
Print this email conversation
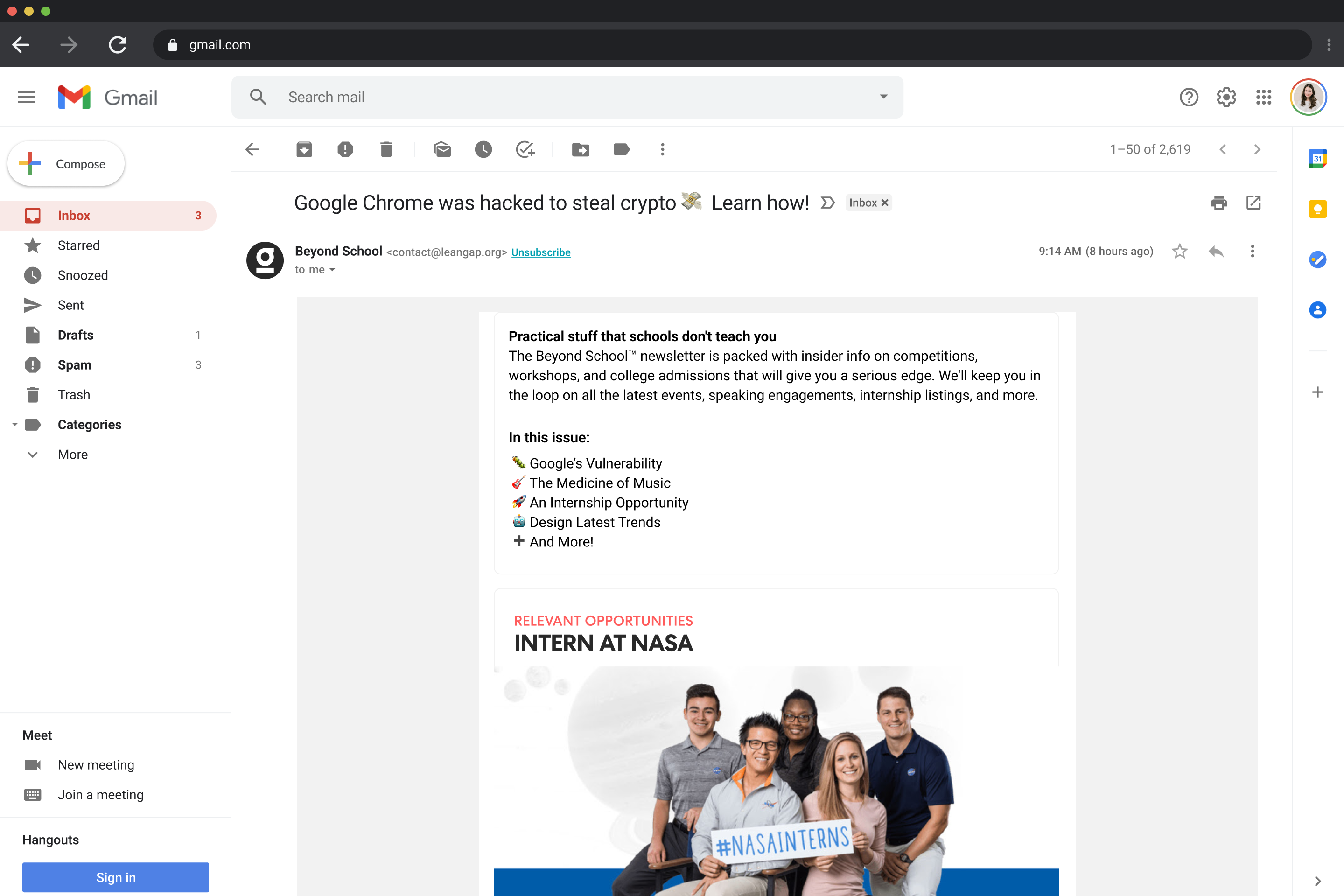[x=1218, y=203]
